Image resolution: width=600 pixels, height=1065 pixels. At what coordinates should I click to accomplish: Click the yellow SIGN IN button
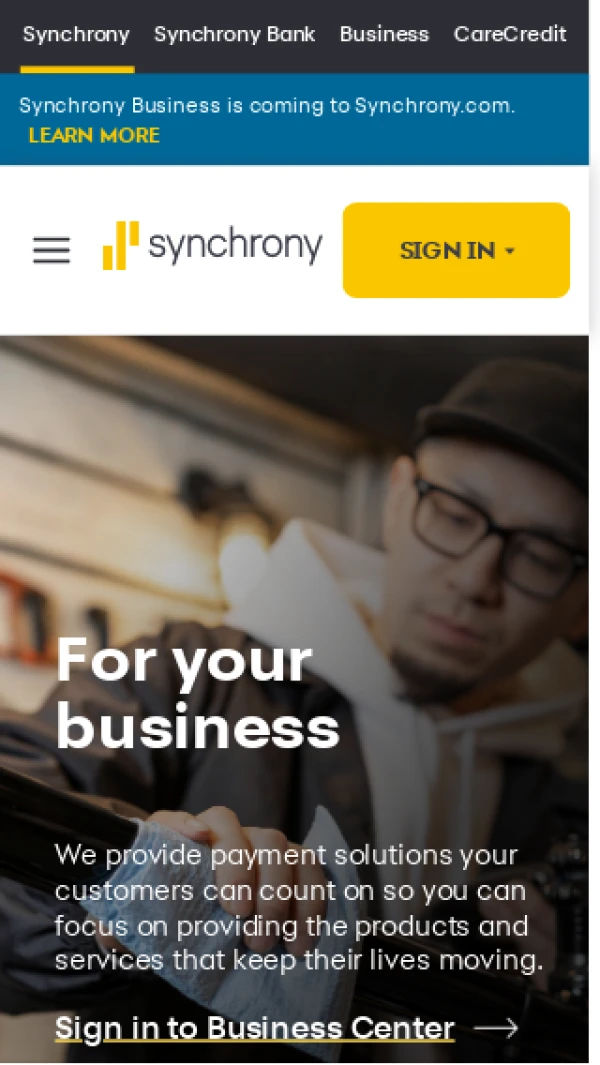456,250
